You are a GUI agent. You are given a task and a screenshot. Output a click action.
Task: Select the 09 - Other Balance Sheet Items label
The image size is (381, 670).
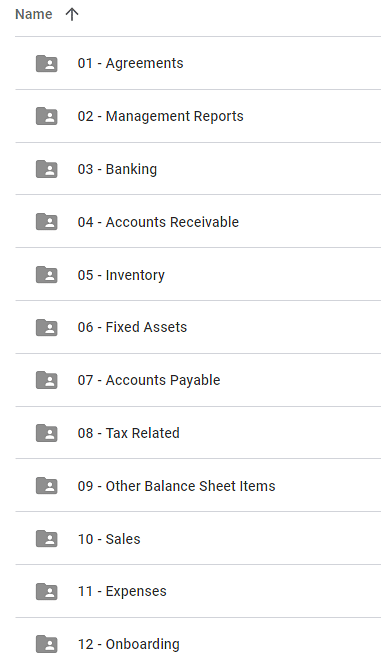point(176,486)
